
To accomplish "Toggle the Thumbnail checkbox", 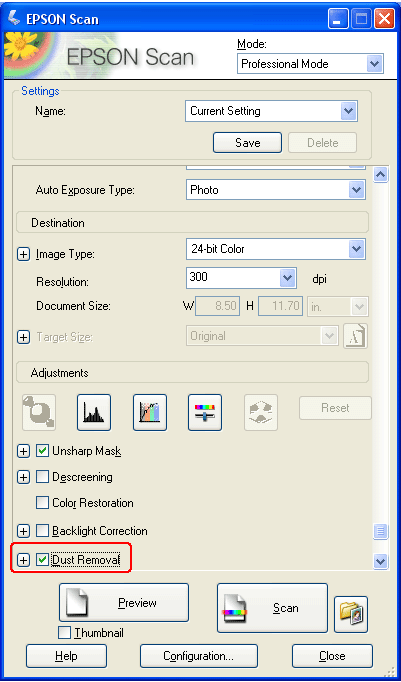I will (64, 633).
